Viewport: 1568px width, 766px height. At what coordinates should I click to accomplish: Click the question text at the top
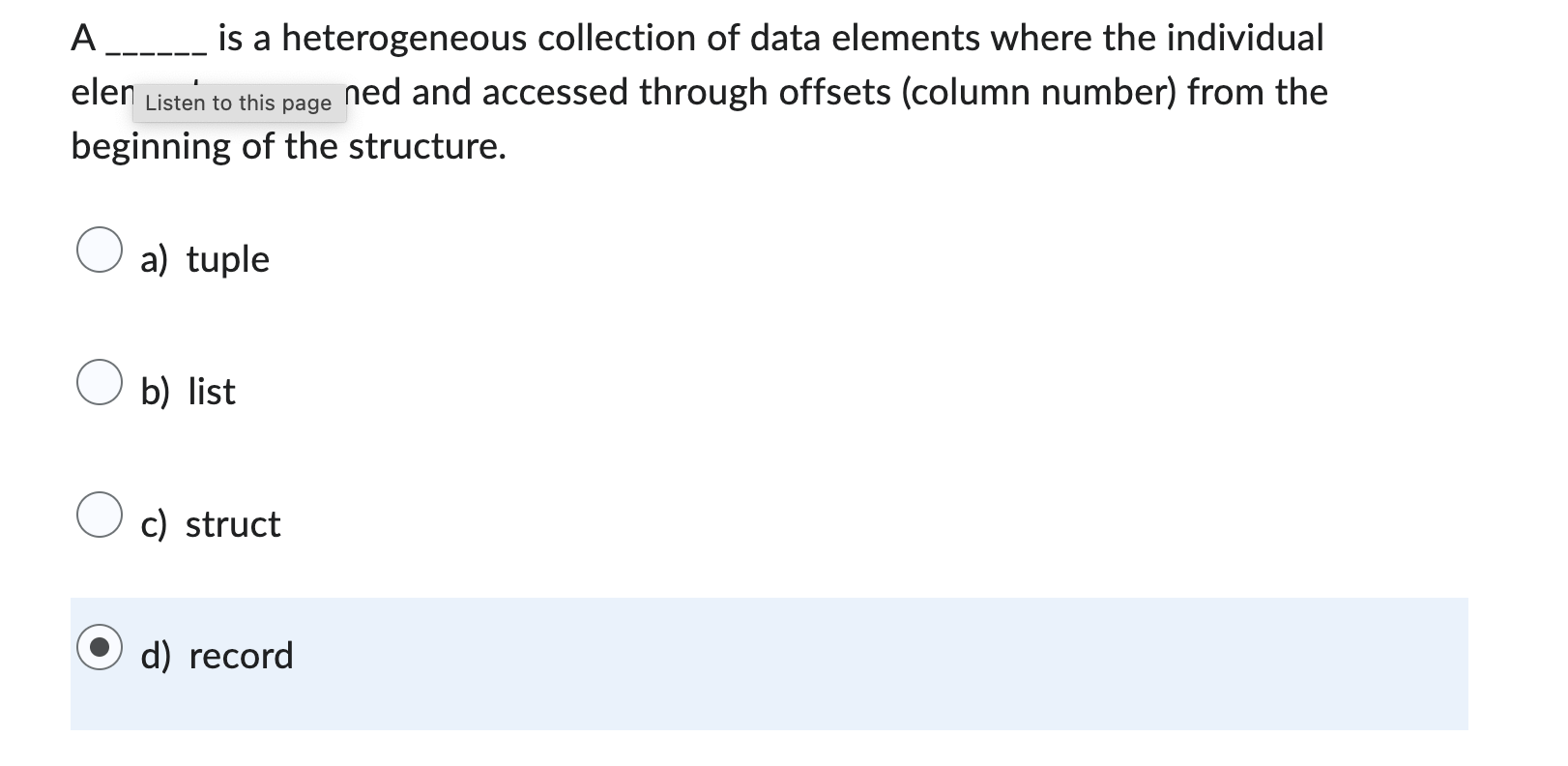[x=677, y=39]
